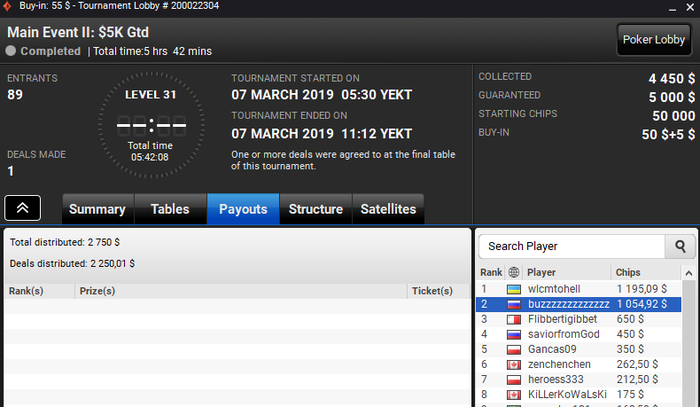Sort players by Rank column header
The image size is (700, 407).
491,272
